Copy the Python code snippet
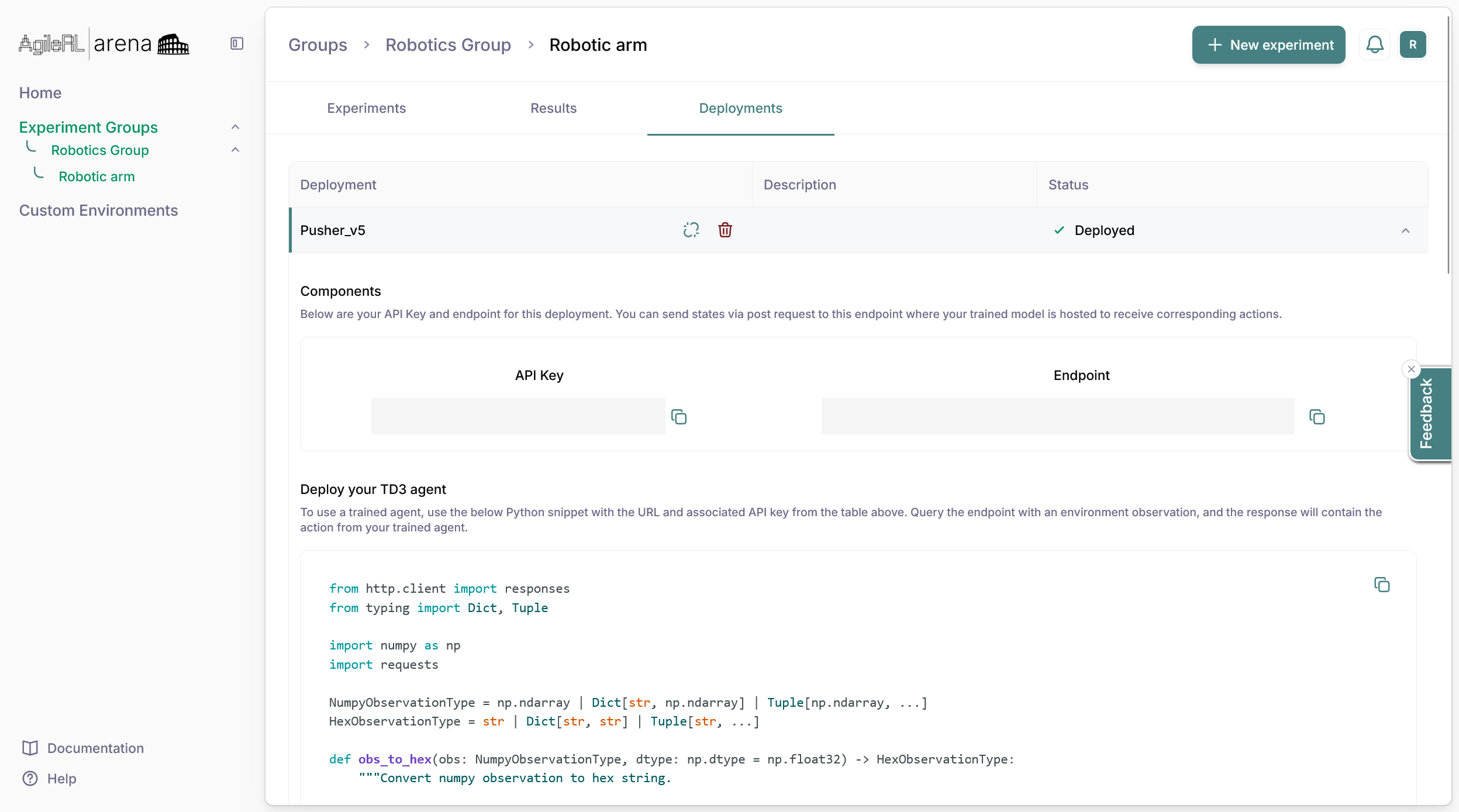 (x=1382, y=585)
